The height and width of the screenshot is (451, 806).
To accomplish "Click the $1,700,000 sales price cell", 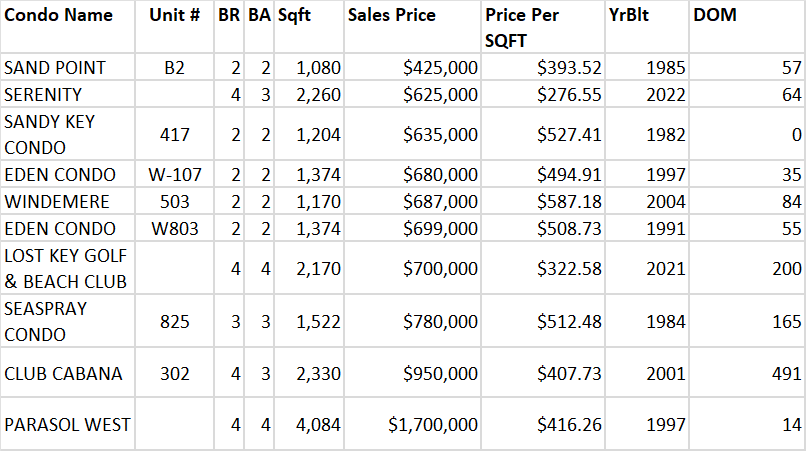I will click(x=433, y=425).
